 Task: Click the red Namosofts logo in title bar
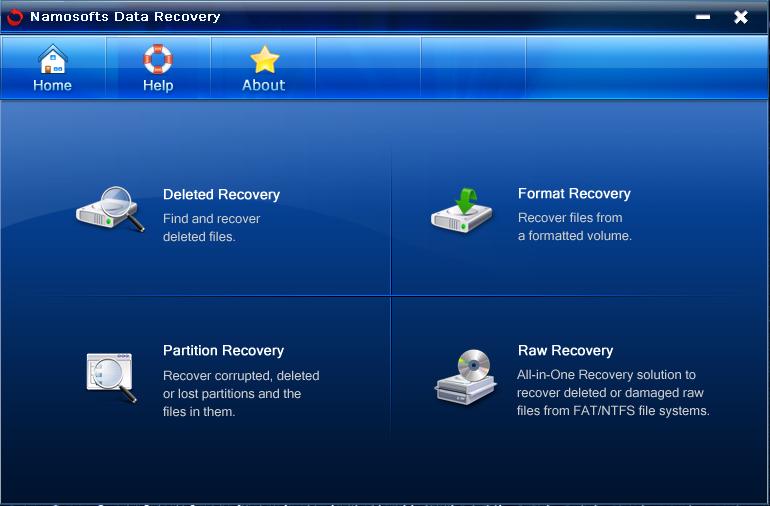(x=15, y=17)
